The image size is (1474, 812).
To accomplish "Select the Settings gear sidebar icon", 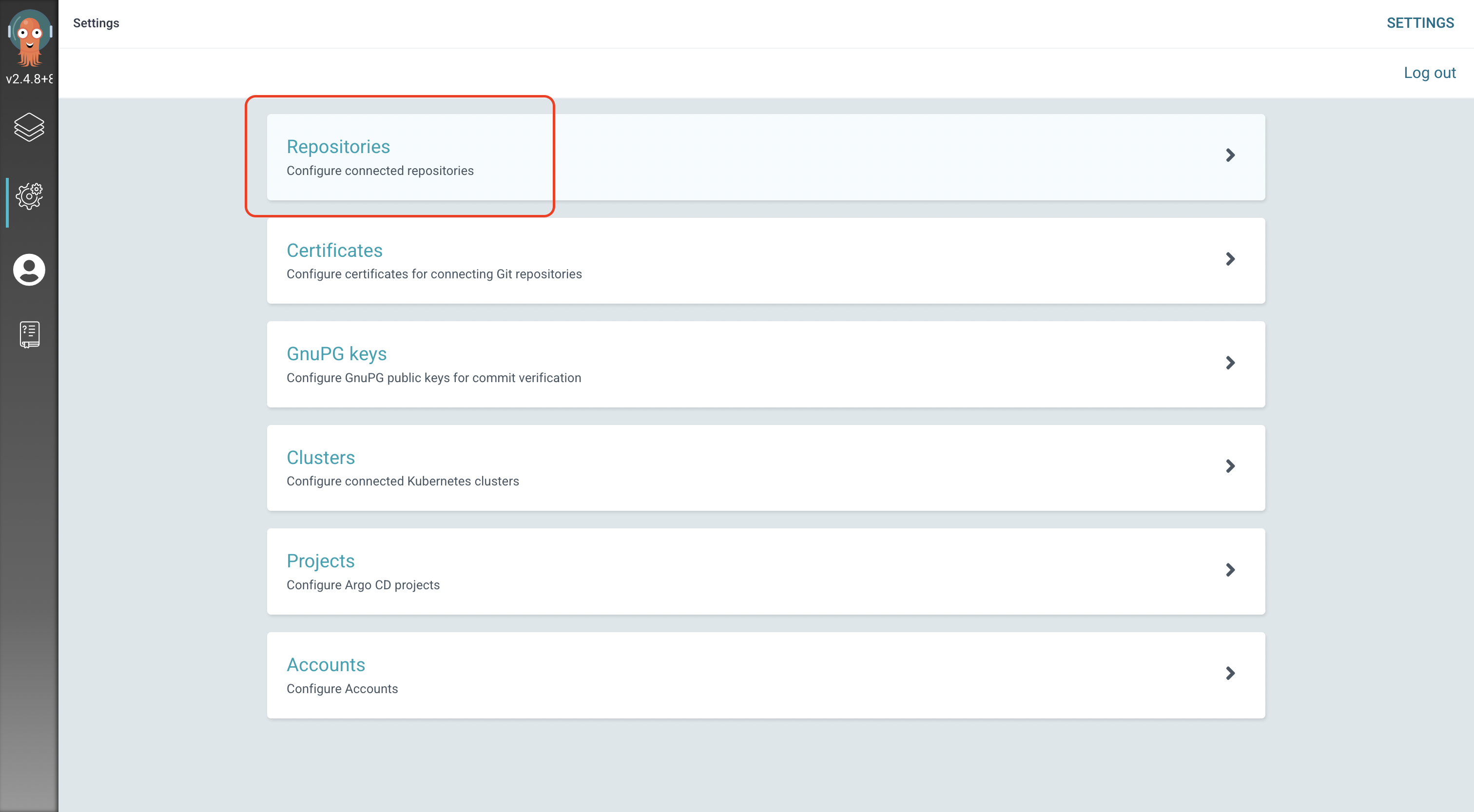I will tap(29, 197).
